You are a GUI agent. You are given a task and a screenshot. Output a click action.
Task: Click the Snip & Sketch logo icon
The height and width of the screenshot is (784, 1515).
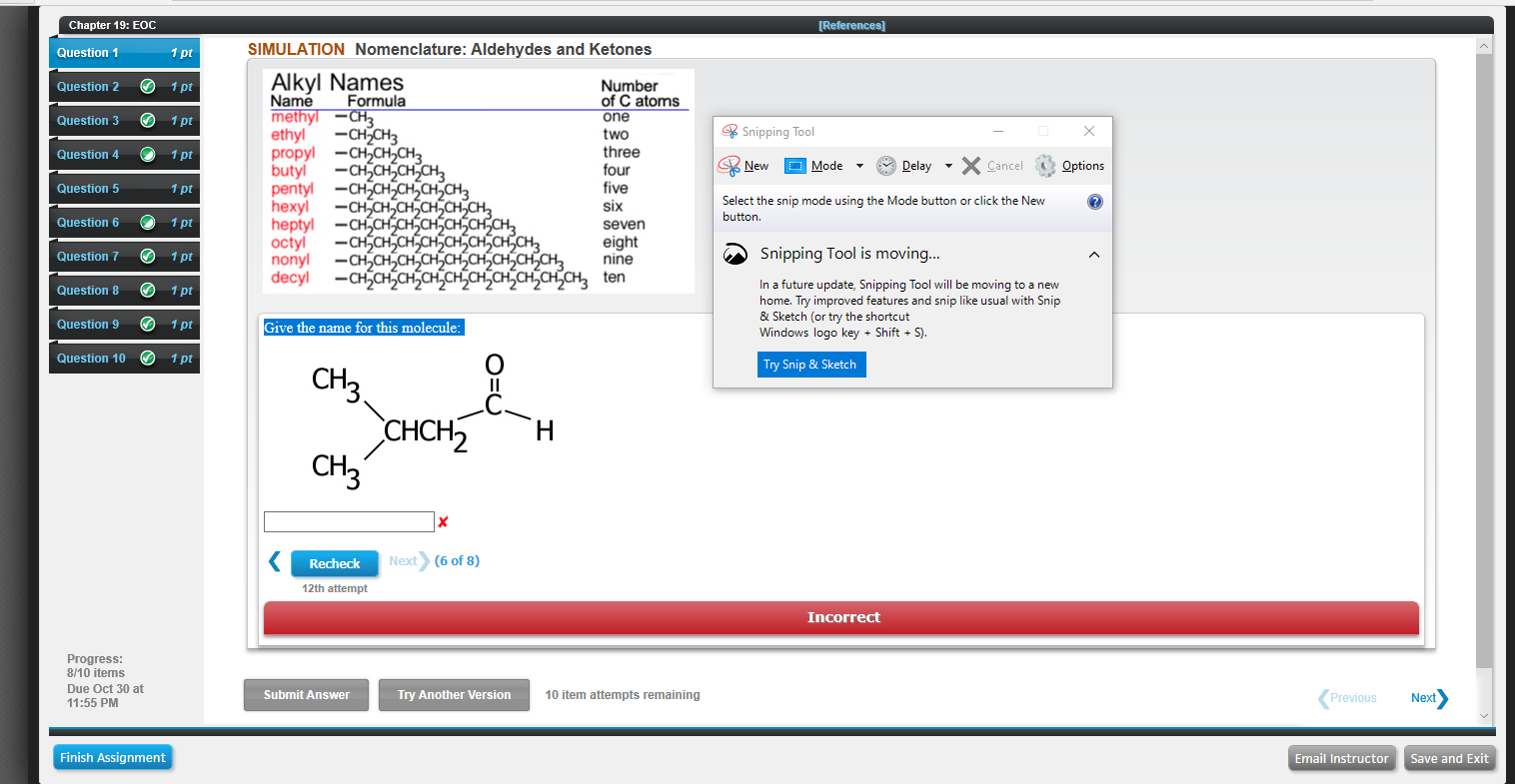[x=735, y=254]
